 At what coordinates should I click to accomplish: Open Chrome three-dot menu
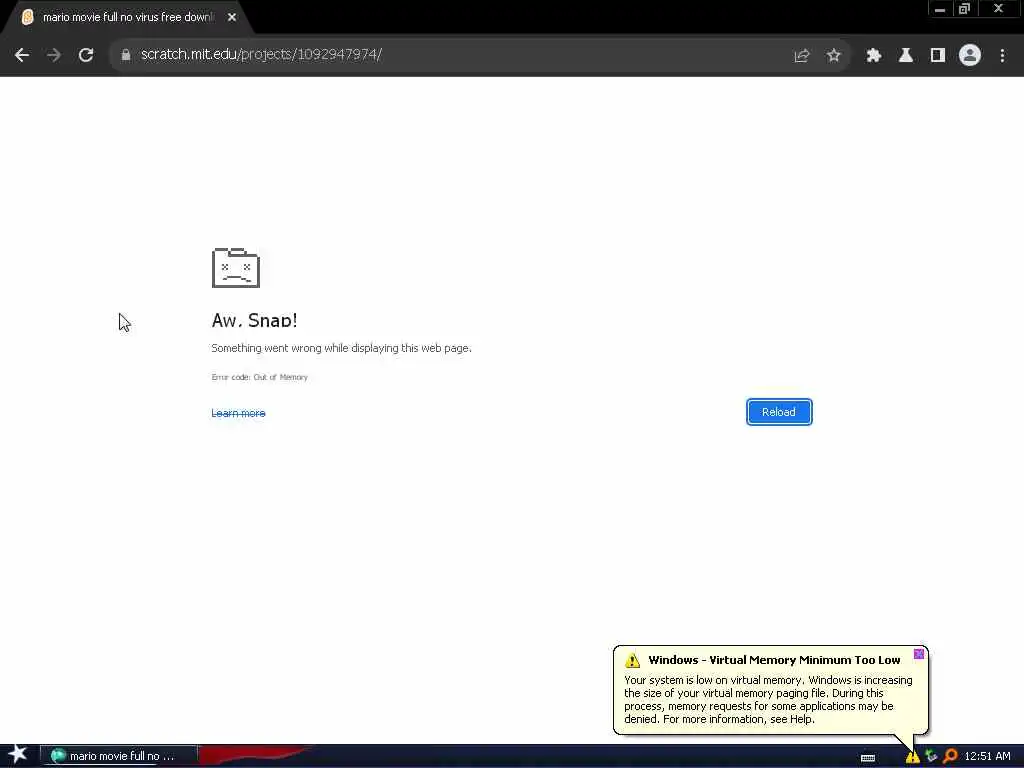pos(1002,56)
